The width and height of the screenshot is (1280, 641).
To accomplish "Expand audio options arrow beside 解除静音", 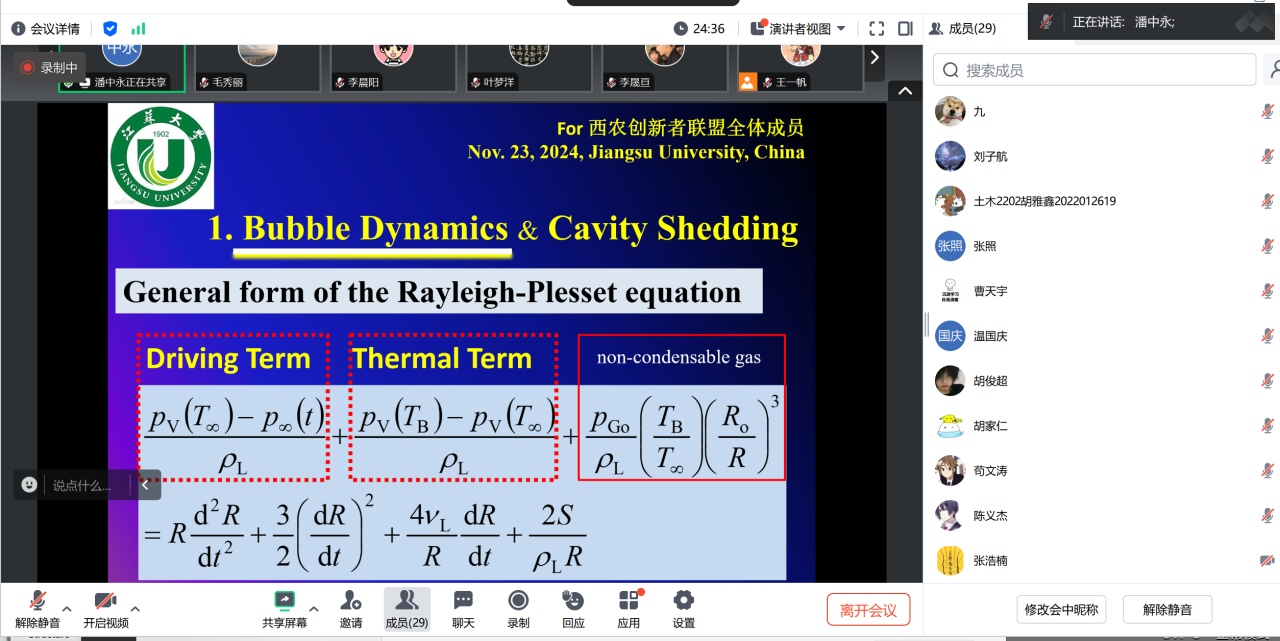I will tap(67, 608).
